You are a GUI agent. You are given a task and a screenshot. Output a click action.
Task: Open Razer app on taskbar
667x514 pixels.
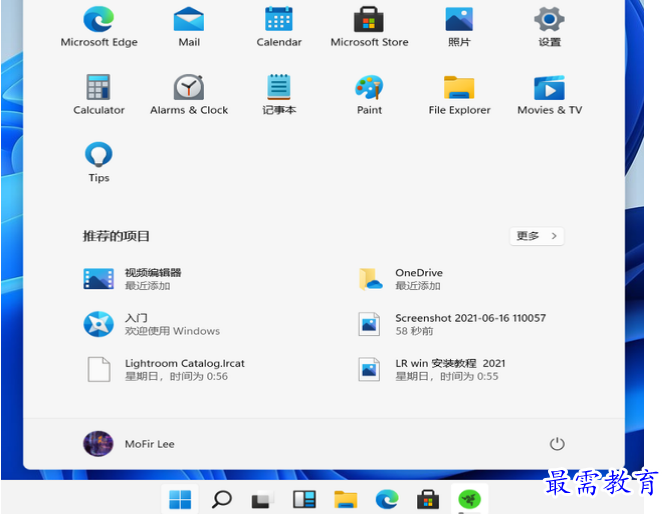[x=469, y=499]
